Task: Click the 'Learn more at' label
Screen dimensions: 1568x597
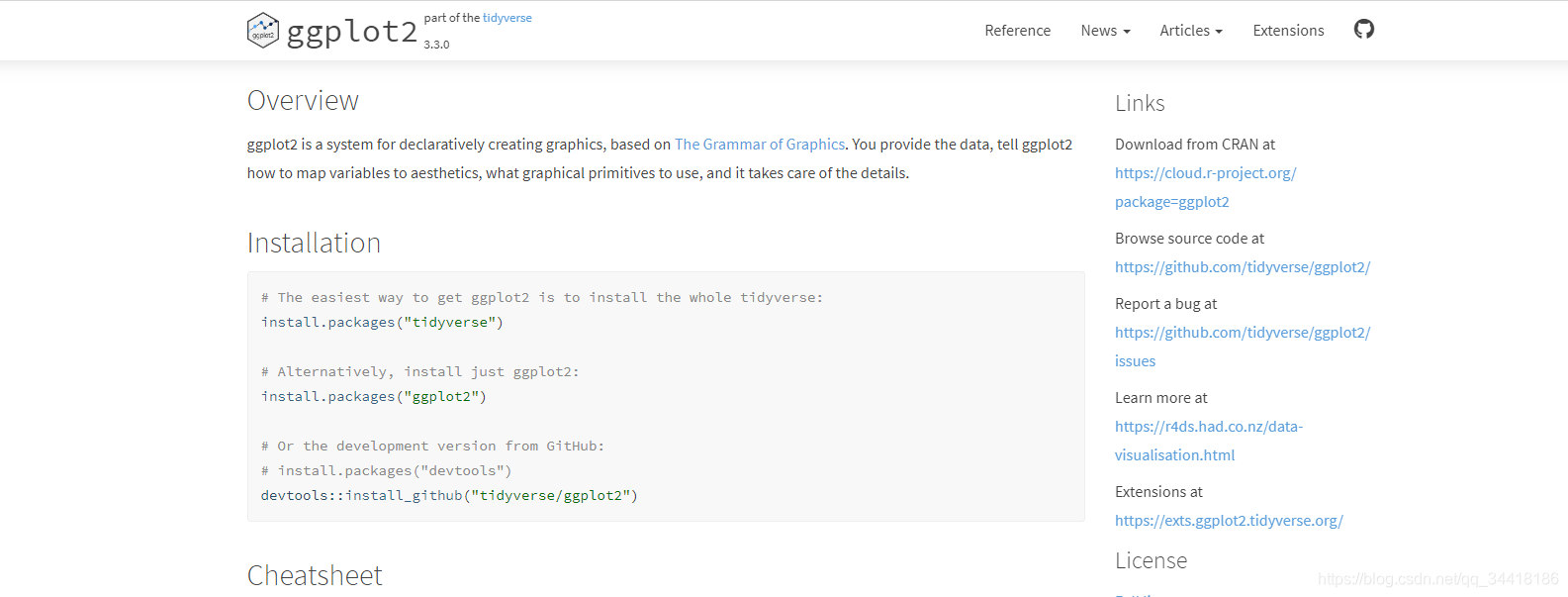Action: [1161, 398]
